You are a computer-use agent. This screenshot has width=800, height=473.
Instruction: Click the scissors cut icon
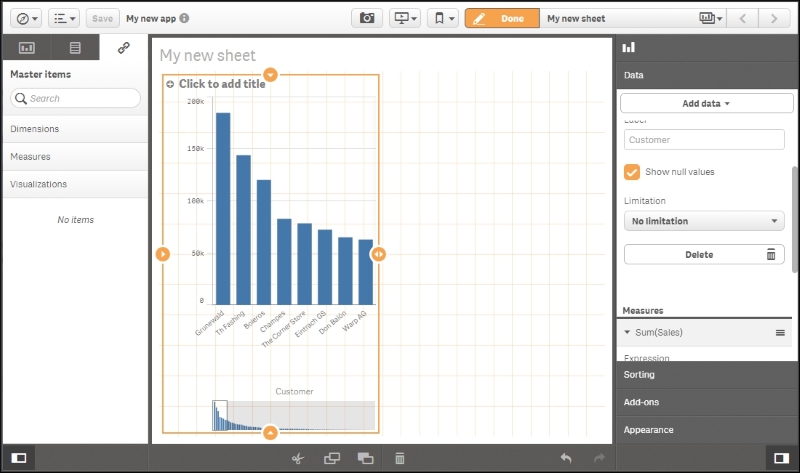297,458
